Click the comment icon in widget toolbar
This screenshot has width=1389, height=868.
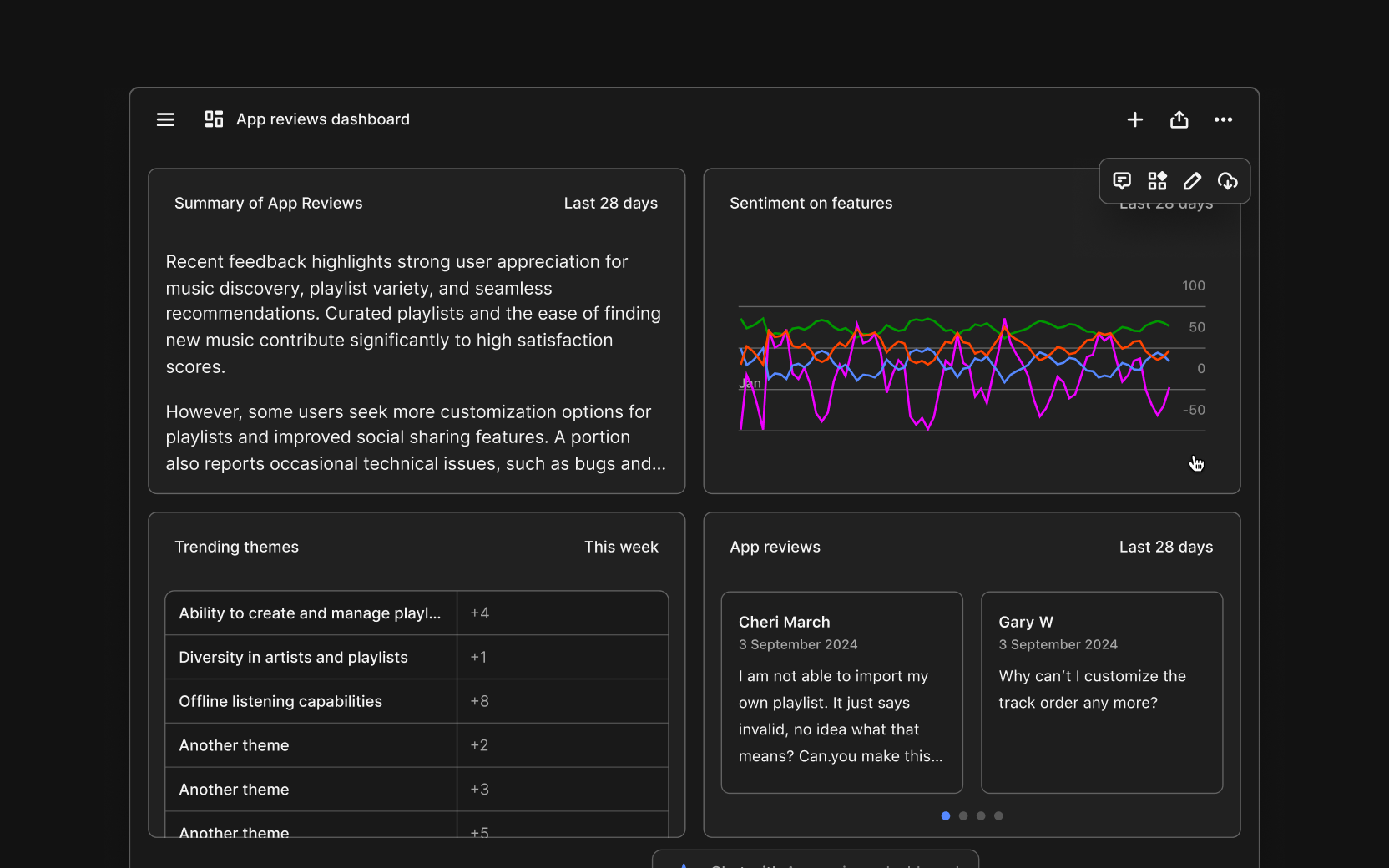tap(1122, 181)
